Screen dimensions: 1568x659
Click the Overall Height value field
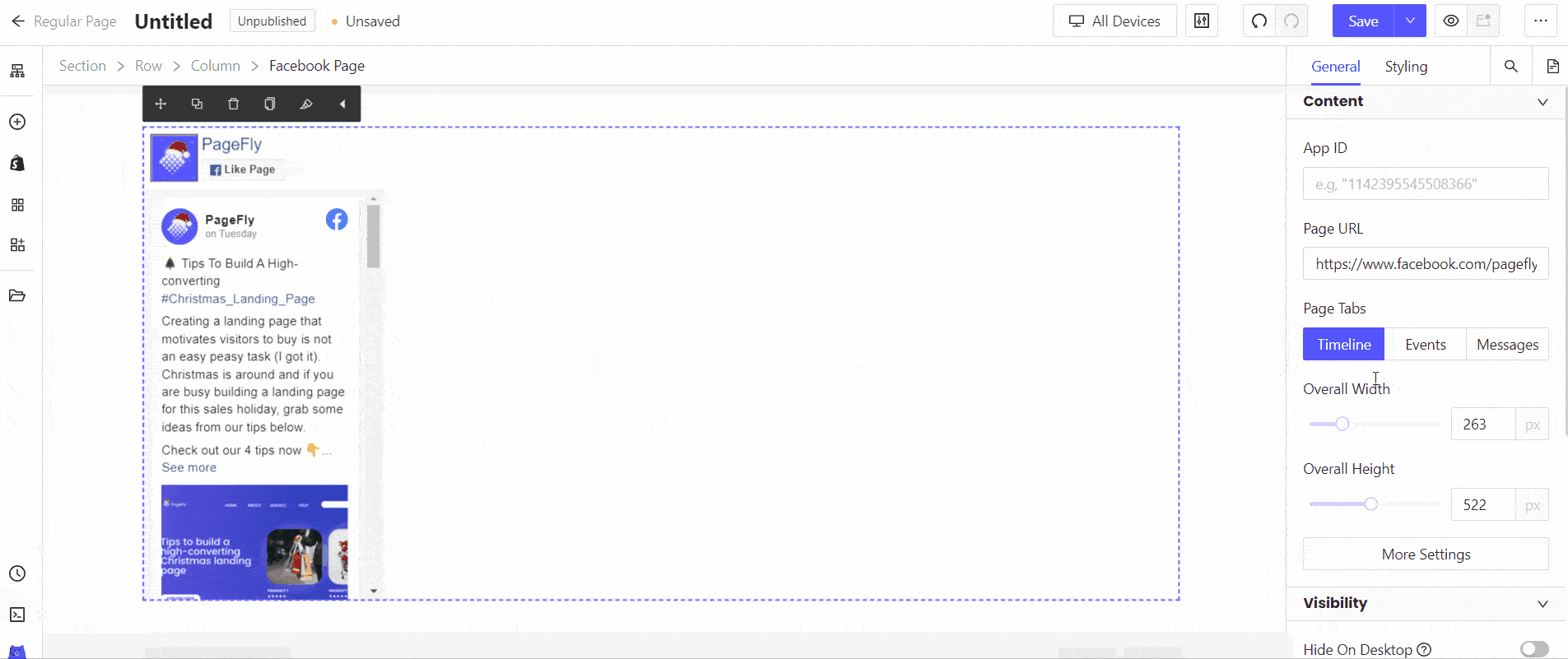[1483, 504]
